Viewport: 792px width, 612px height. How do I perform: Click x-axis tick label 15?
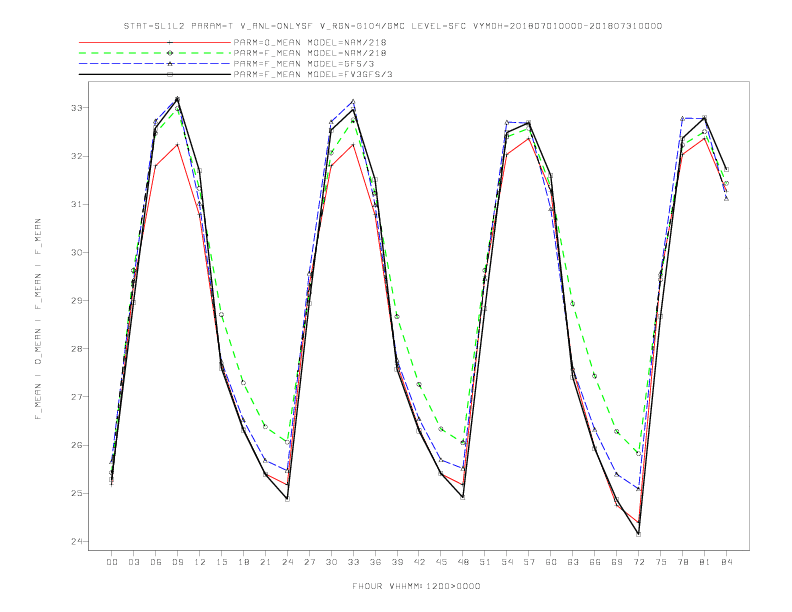tap(221, 562)
